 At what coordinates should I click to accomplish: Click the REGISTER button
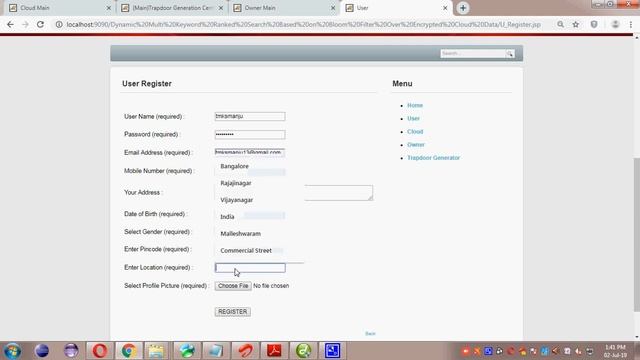[x=233, y=312]
